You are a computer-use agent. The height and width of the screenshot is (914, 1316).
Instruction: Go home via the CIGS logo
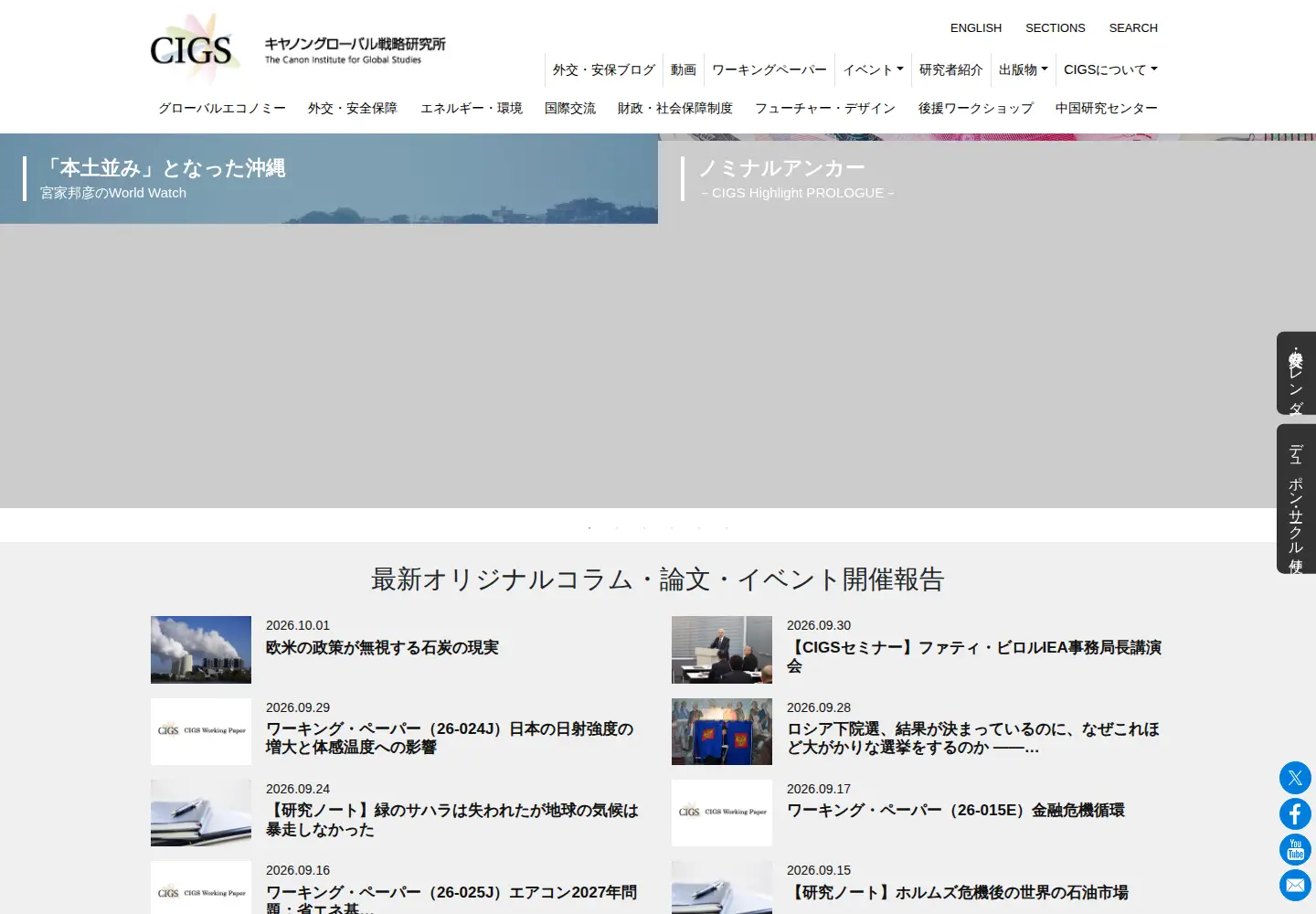[298, 49]
